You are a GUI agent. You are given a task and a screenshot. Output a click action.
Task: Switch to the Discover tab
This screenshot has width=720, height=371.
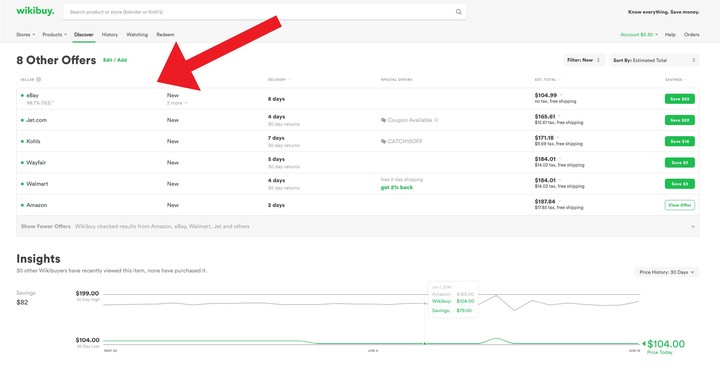click(84, 34)
